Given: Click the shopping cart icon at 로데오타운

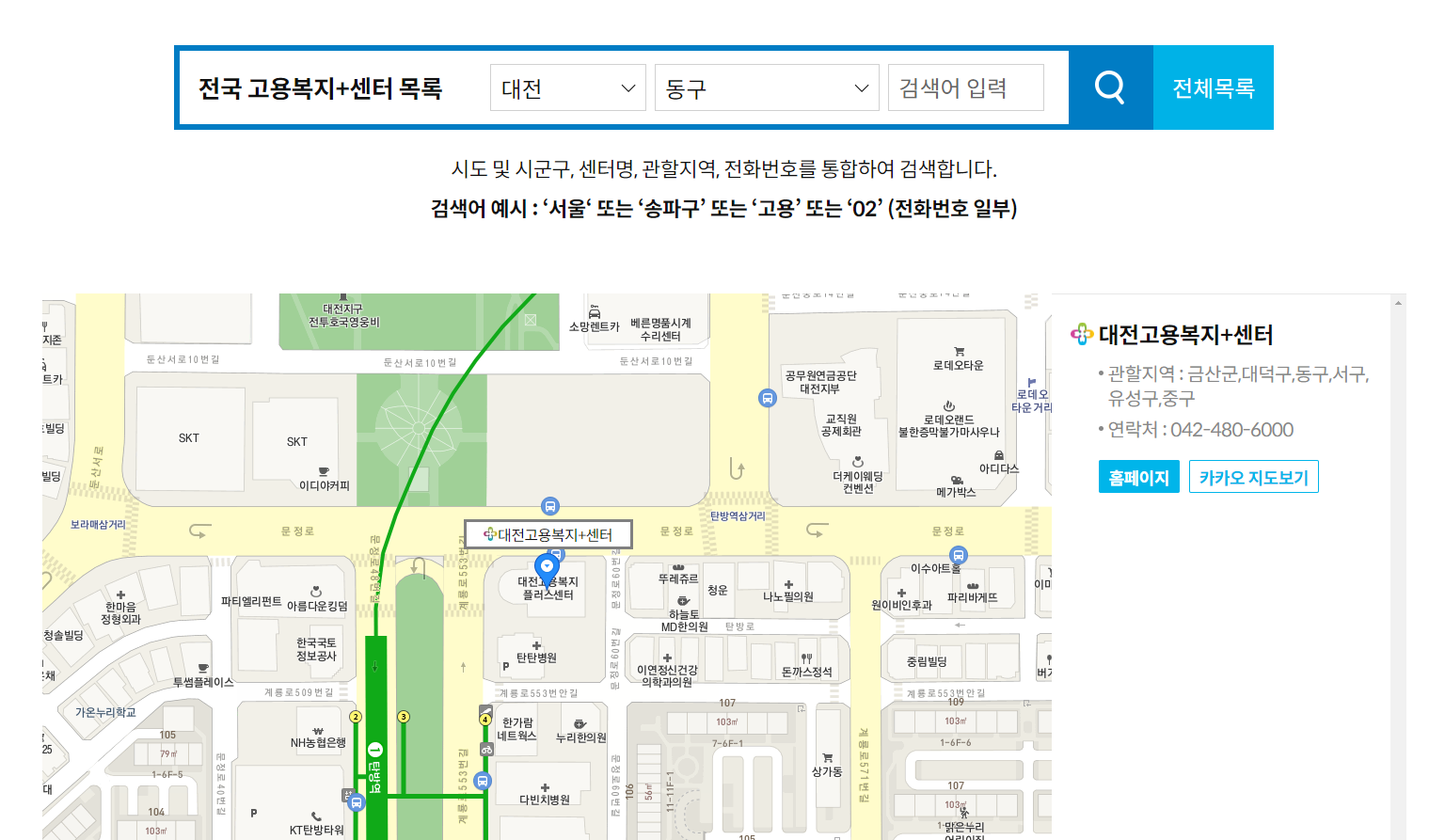Looking at the screenshot, I should point(960,351).
